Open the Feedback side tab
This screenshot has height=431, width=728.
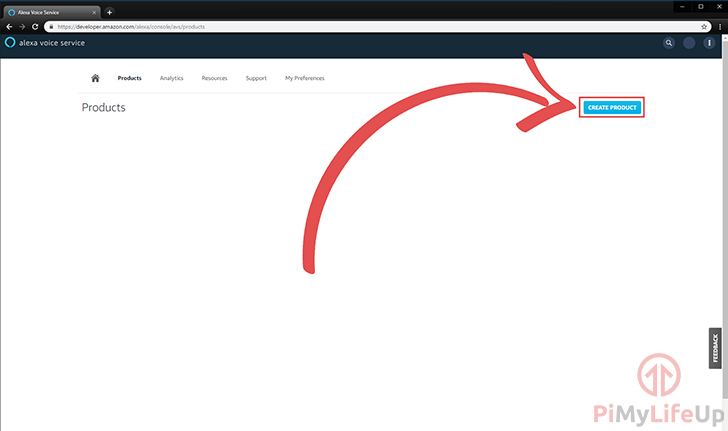point(715,348)
